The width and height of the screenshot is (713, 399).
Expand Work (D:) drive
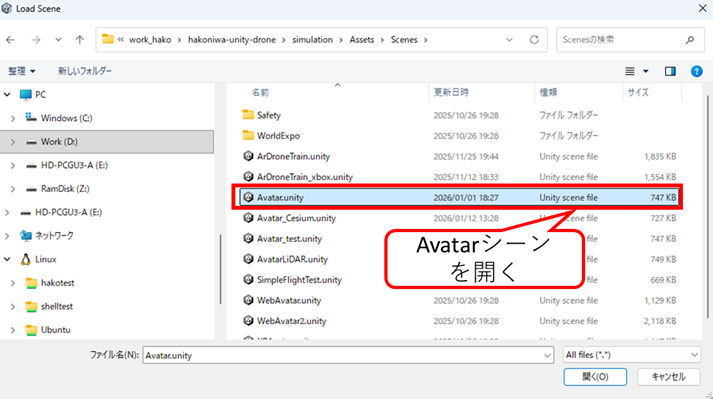pyautogui.click(x=13, y=142)
